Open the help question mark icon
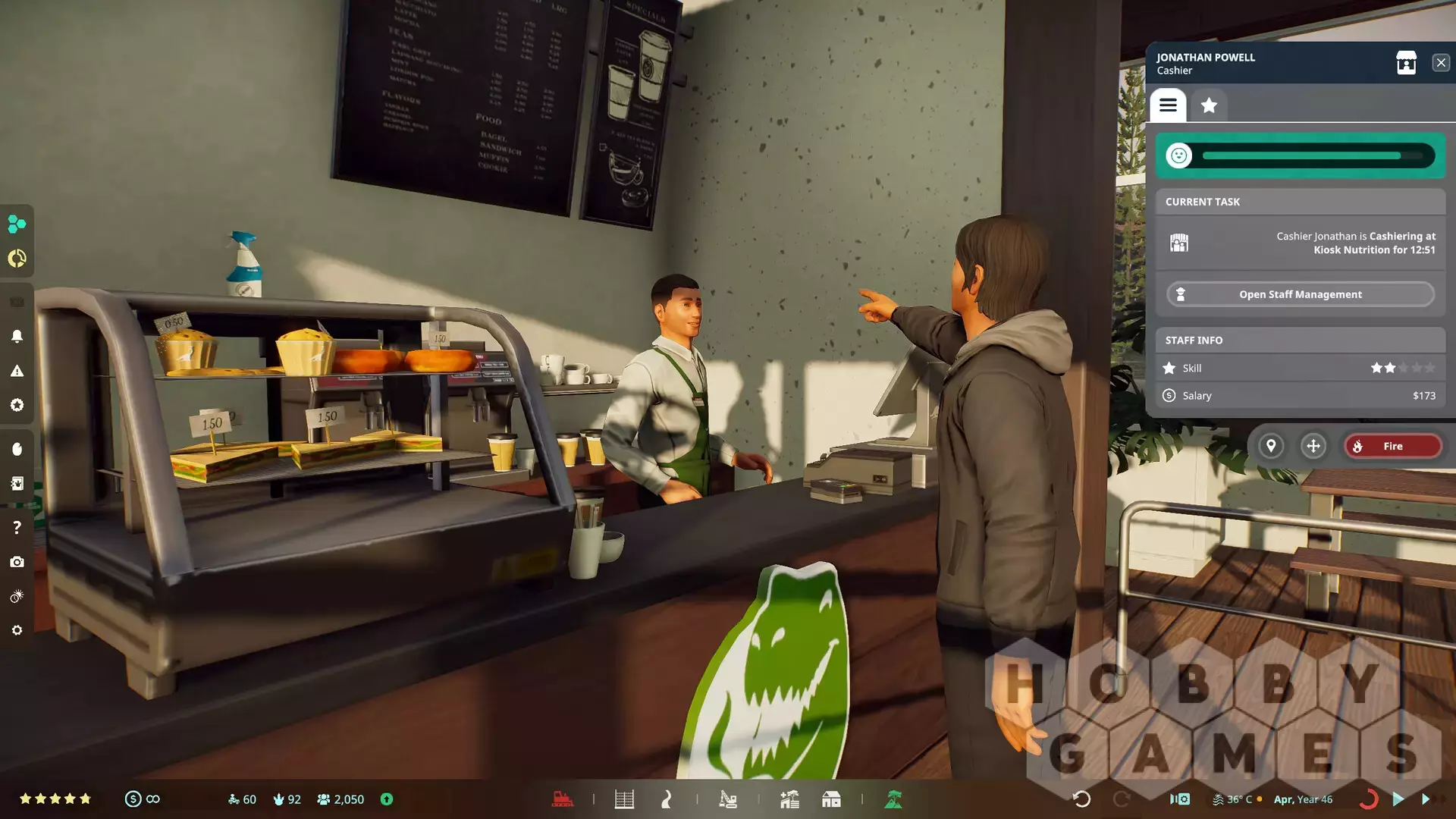Screen dimensions: 1456x819 (x=17, y=527)
